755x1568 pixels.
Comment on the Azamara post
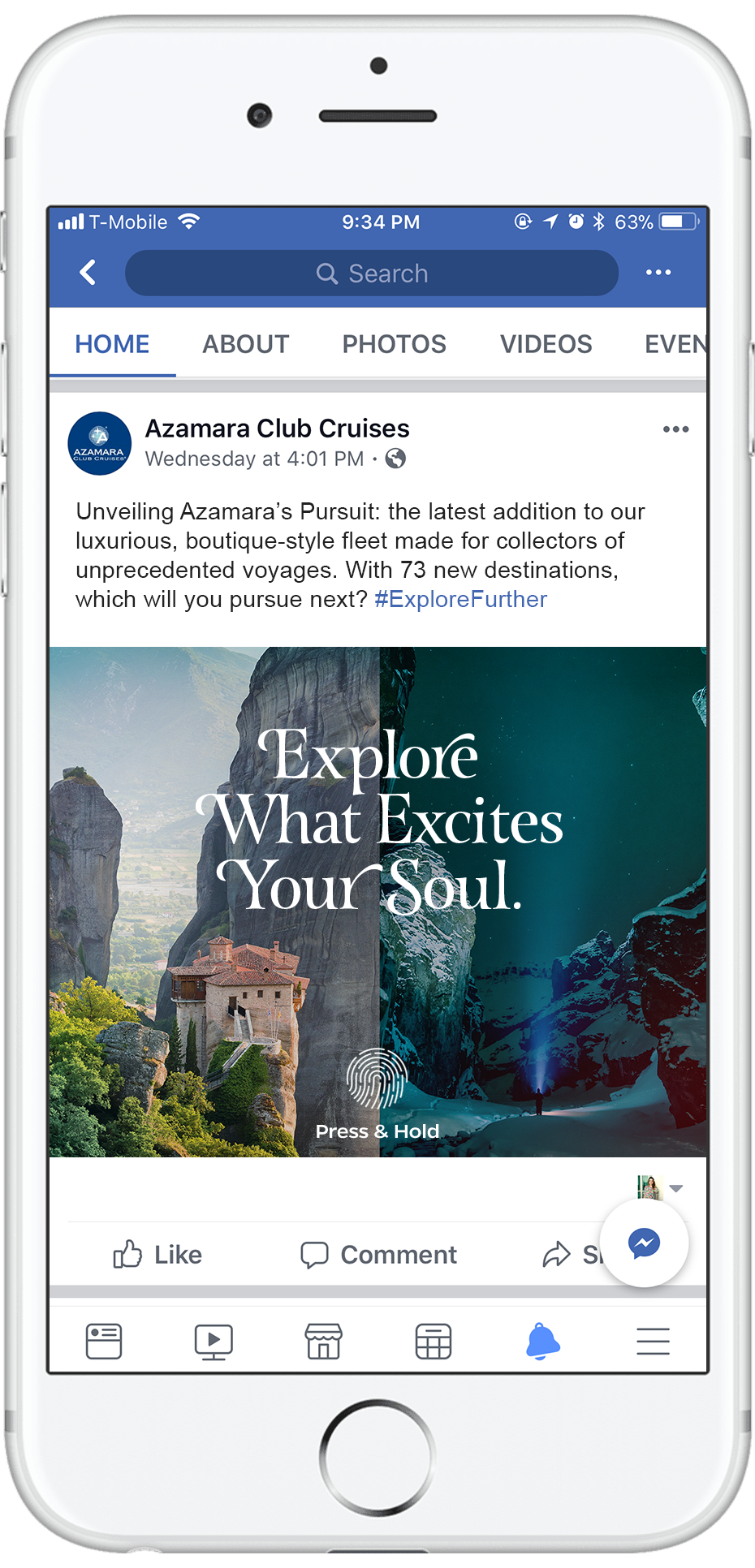pos(378,1255)
